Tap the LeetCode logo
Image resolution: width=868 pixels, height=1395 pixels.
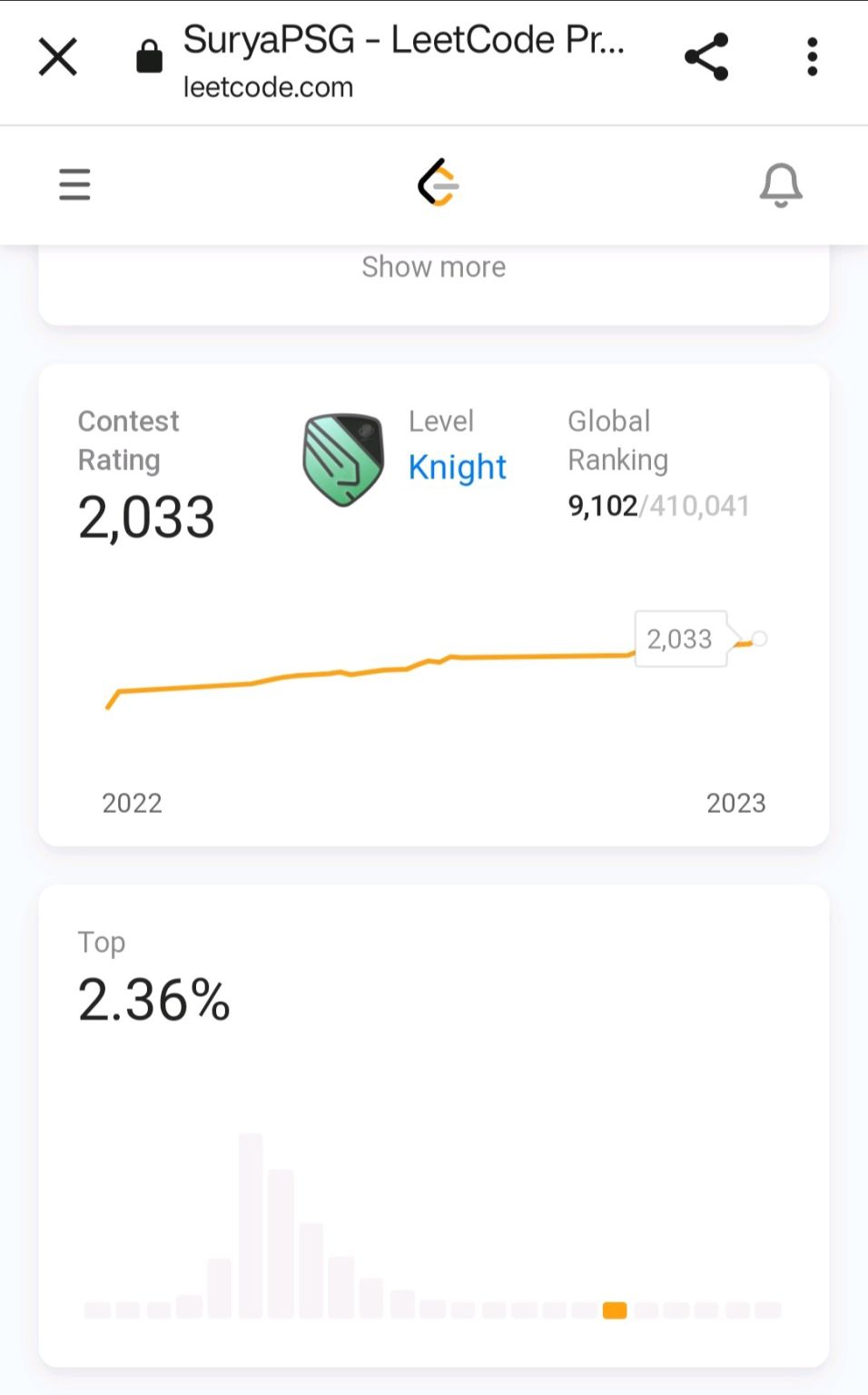(439, 183)
